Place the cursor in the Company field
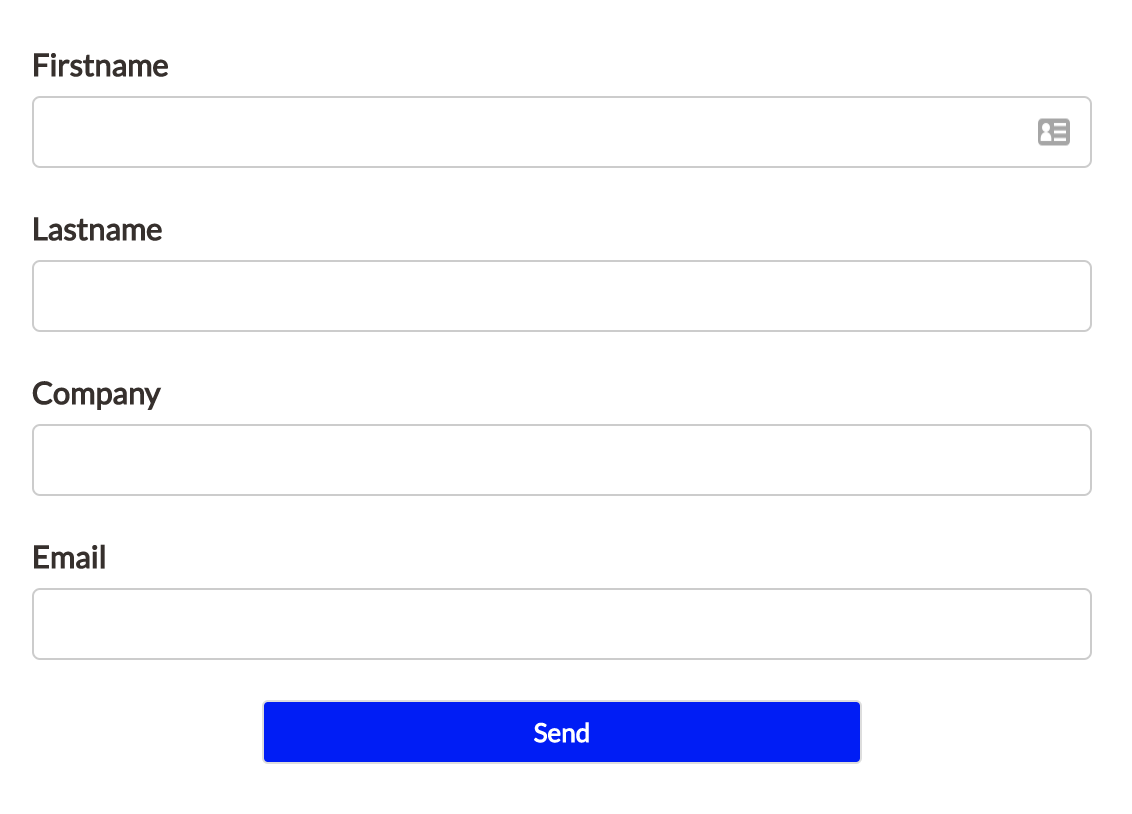 562,460
